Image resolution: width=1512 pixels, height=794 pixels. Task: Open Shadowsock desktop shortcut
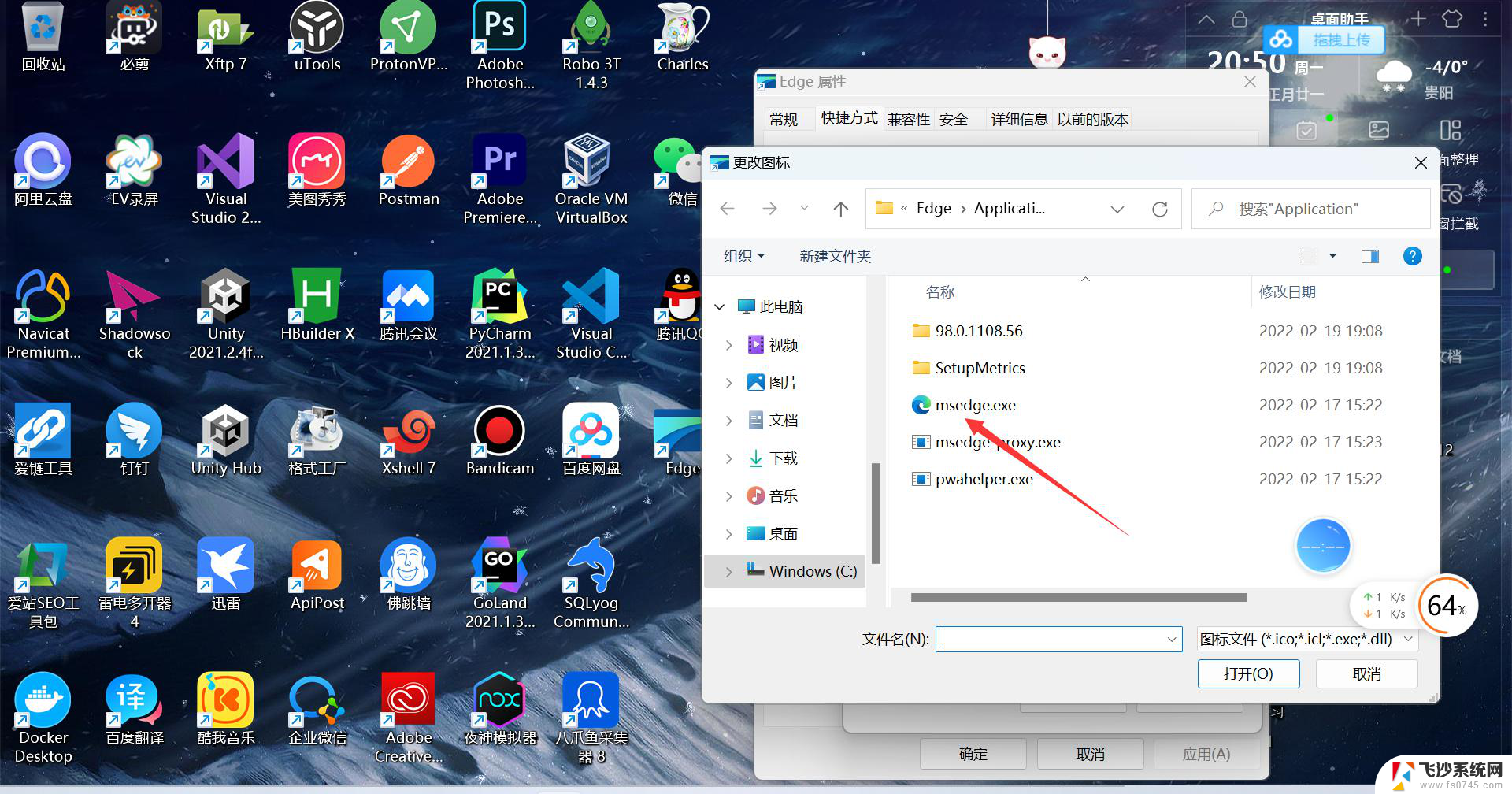135,315
